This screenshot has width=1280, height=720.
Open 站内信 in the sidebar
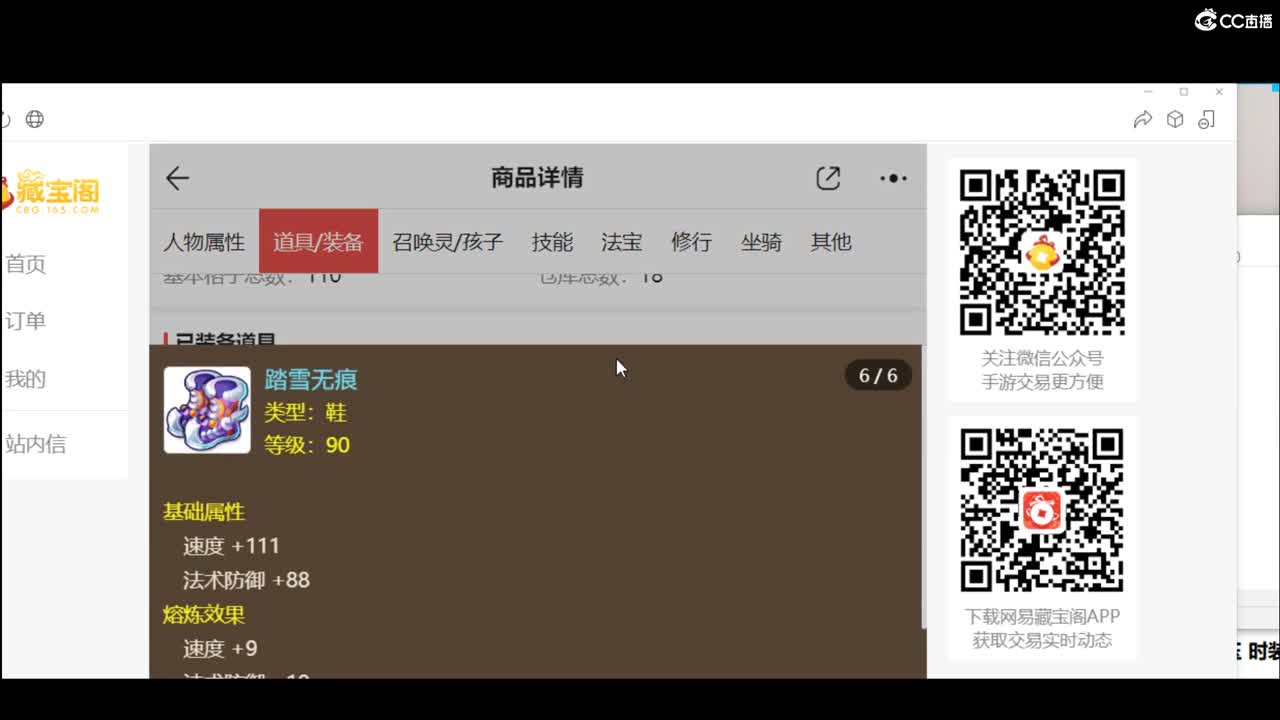[36, 444]
